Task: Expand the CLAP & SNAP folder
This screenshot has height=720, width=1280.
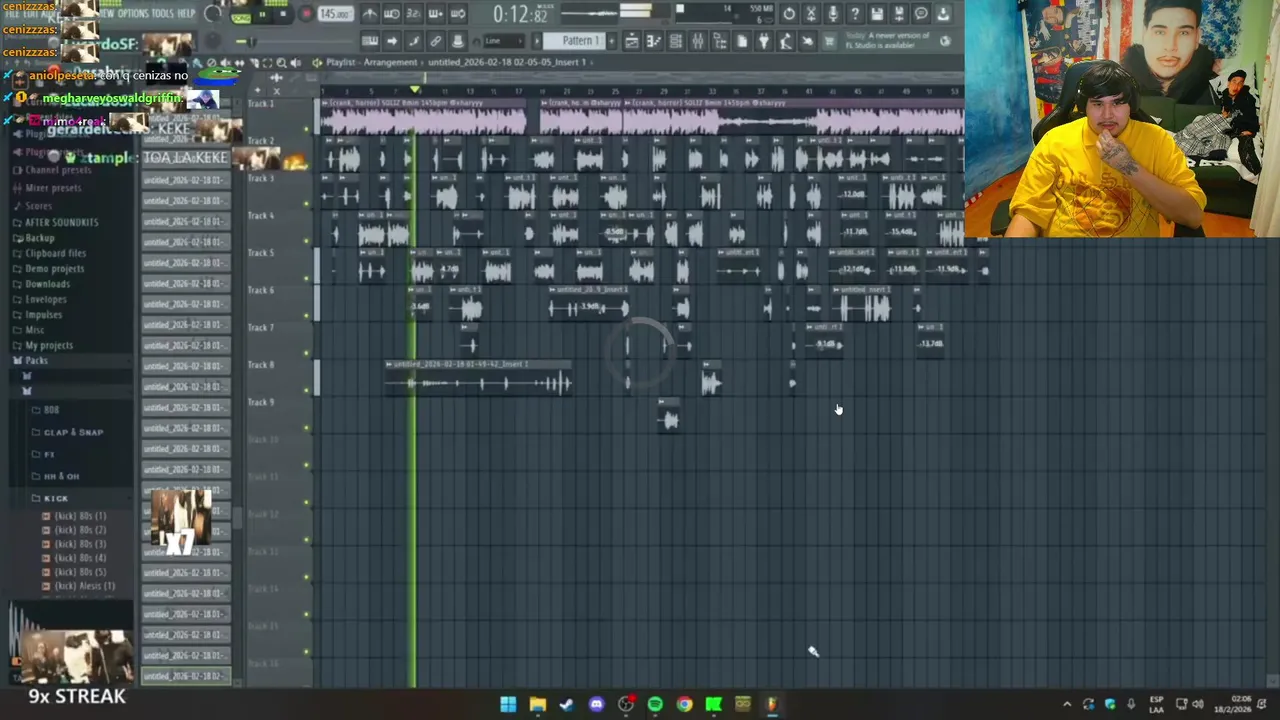Action: coord(73,432)
